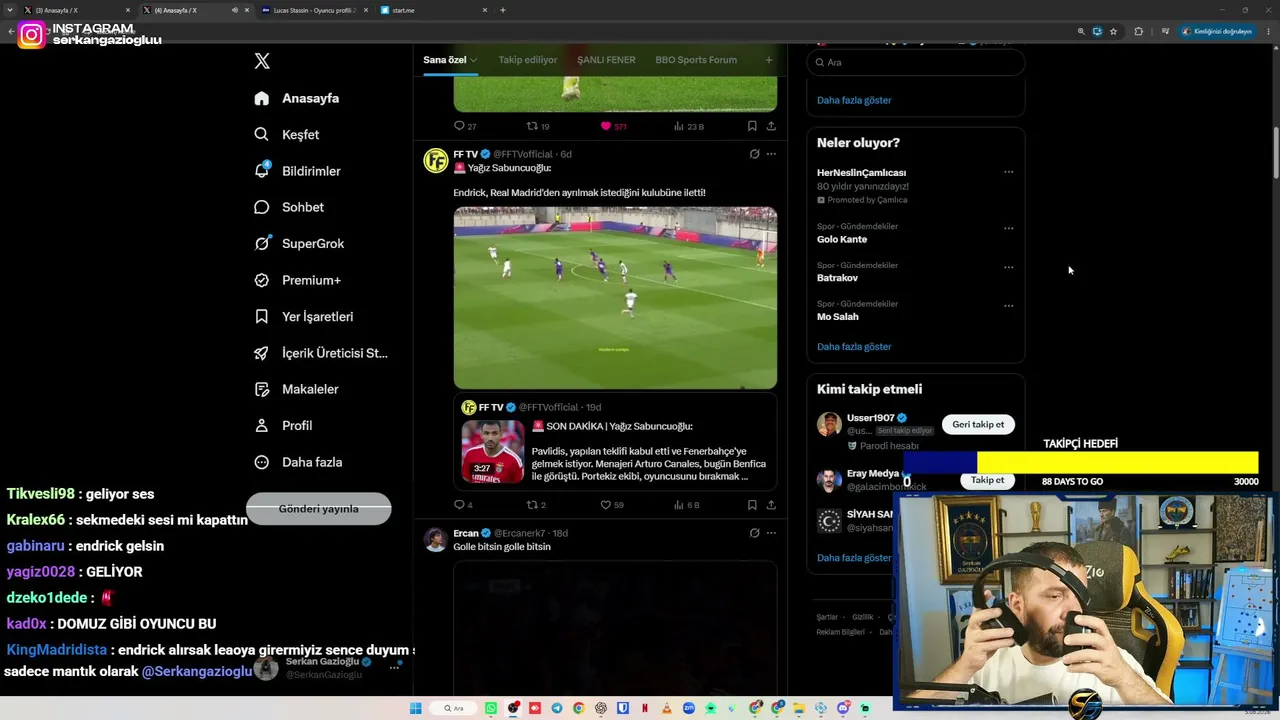Reply to the post with 27 comments
Viewport: 1280px width, 720px height.
coord(465,126)
